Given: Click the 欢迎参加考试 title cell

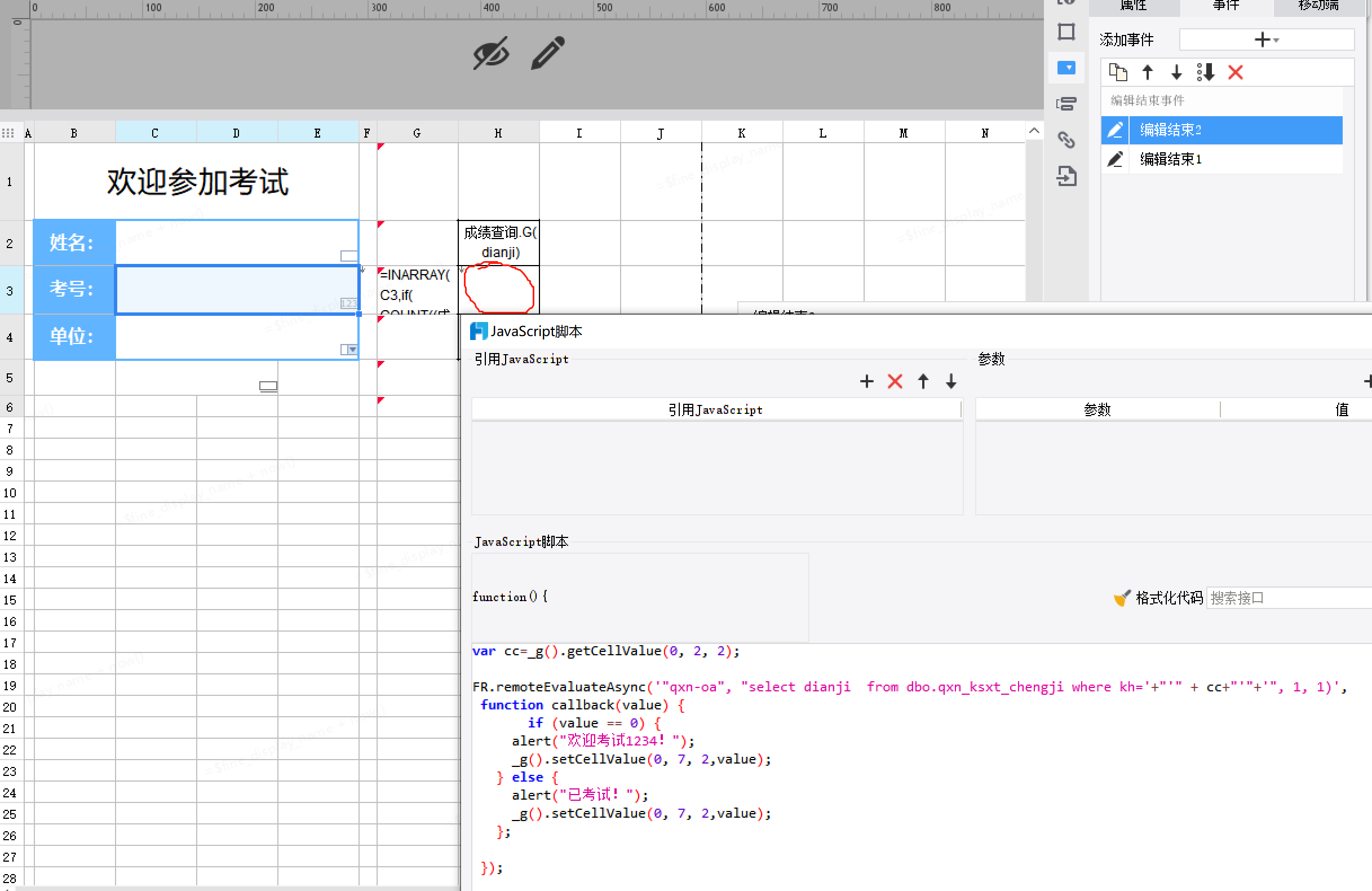Looking at the screenshot, I should pos(197,182).
